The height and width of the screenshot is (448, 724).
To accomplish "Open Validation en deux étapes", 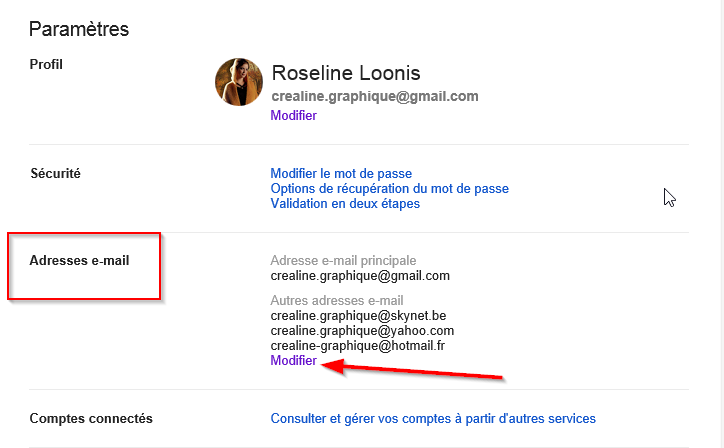I will click(345, 204).
